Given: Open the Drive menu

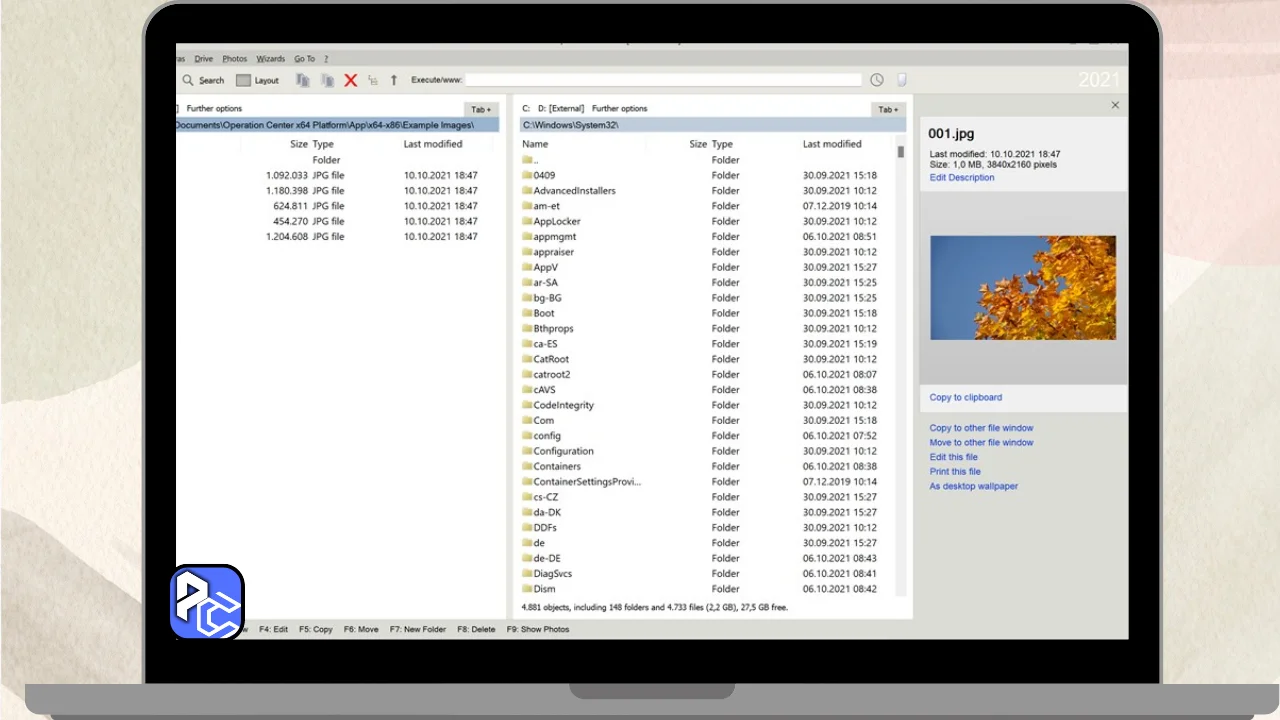Looking at the screenshot, I should pos(204,59).
